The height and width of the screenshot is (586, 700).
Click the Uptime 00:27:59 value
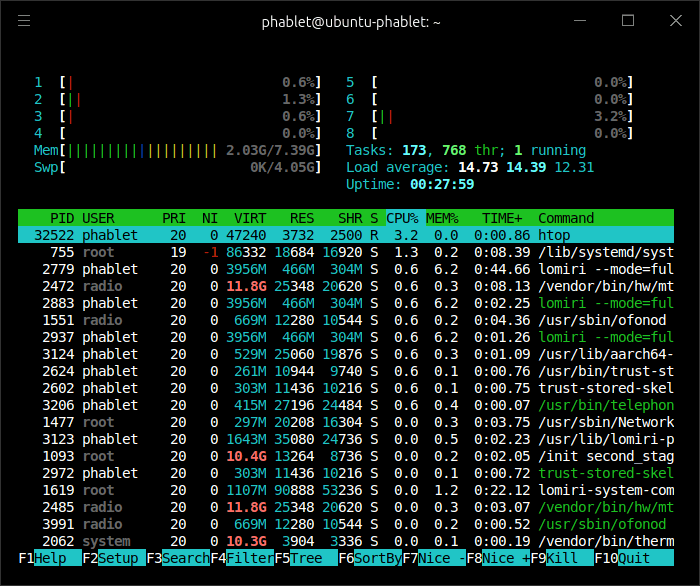tap(442, 184)
